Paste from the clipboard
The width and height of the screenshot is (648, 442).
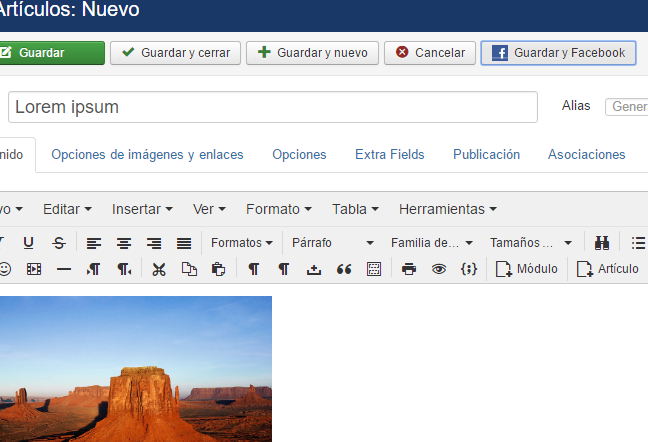219,269
